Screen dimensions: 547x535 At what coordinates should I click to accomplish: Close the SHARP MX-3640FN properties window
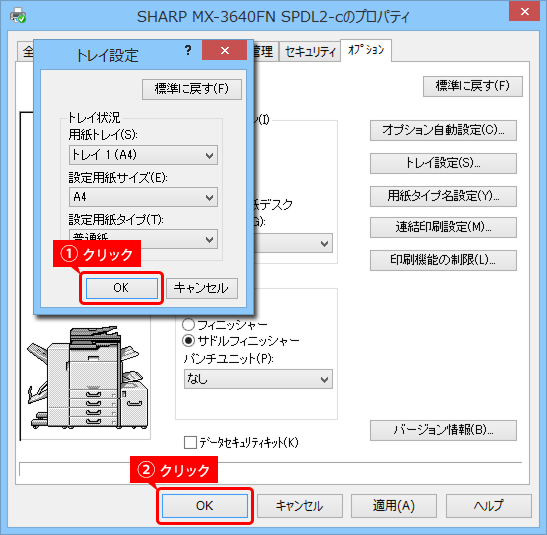click(x=524, y=11)
